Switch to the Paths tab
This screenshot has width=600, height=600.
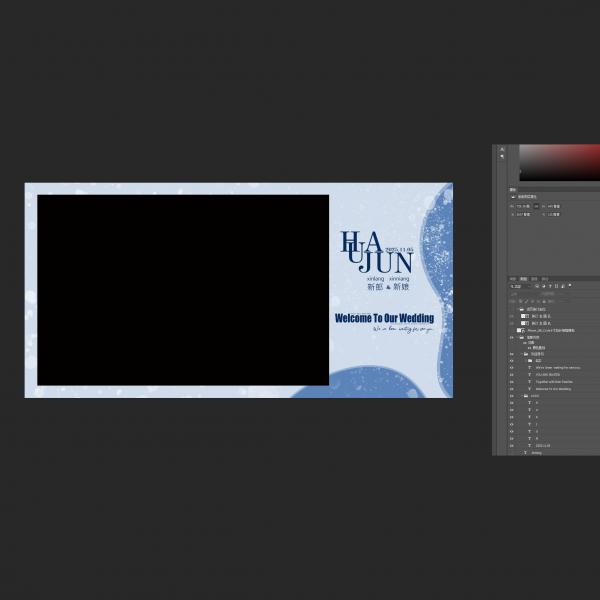534,279
